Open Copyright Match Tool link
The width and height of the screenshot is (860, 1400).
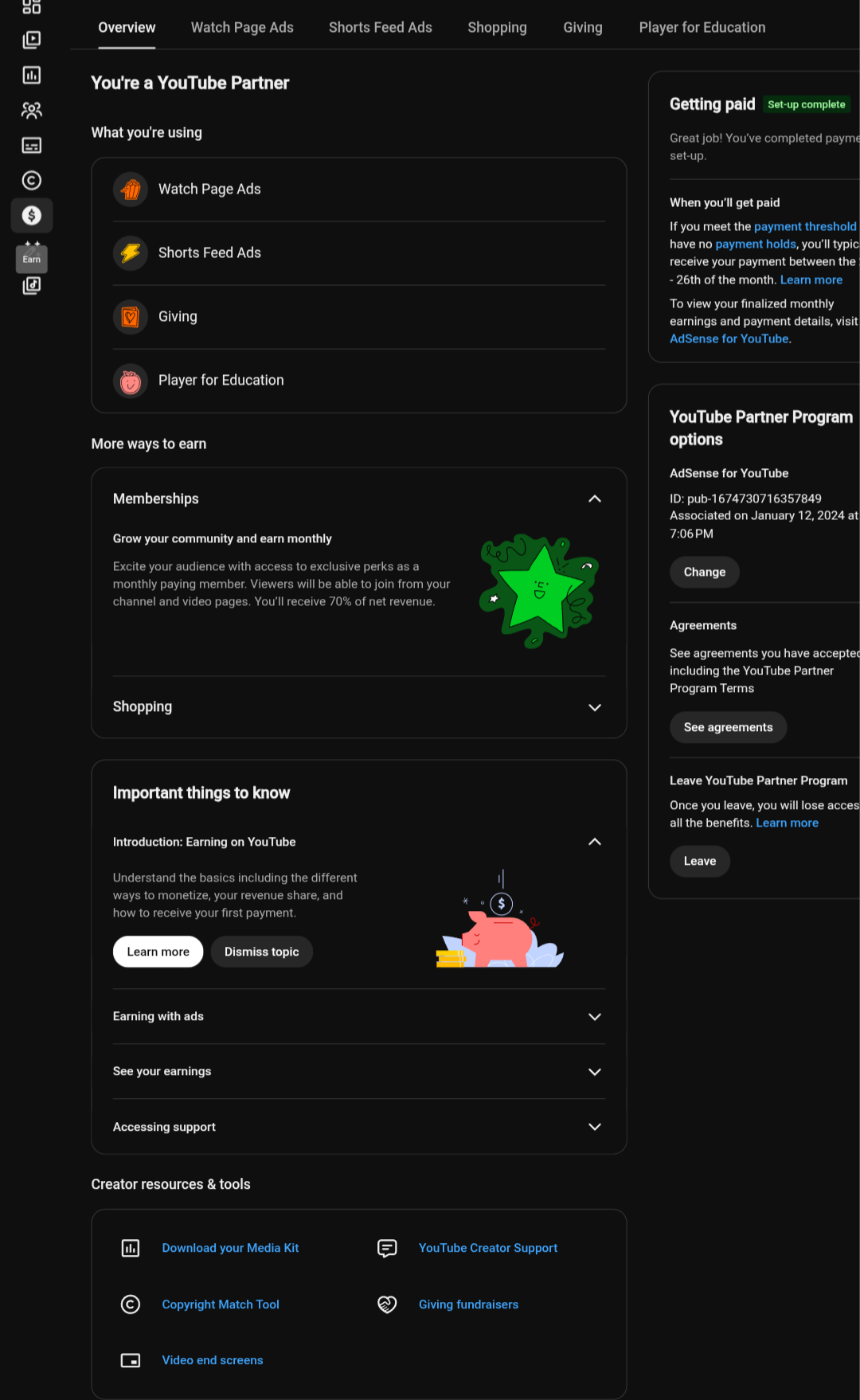coord(221,1304)
